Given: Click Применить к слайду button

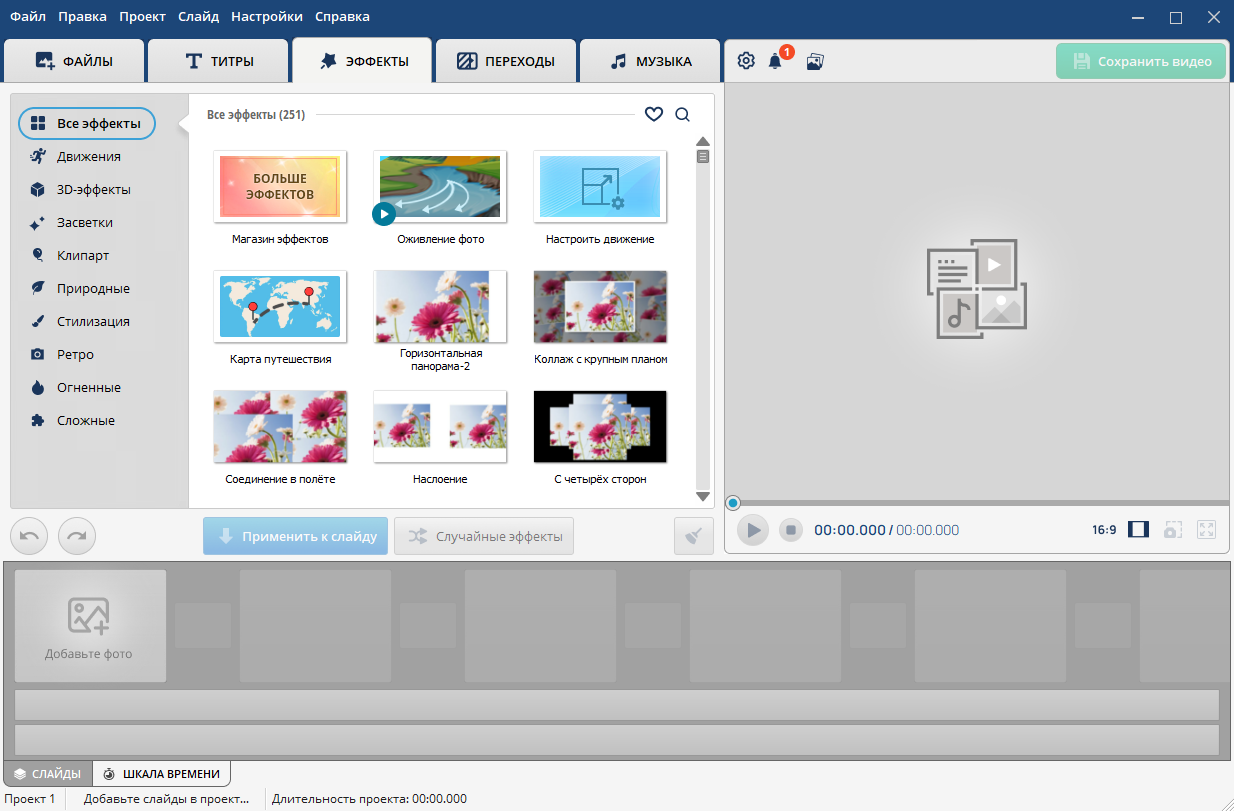Looking at the screenshot, I should tap(295, 536).
